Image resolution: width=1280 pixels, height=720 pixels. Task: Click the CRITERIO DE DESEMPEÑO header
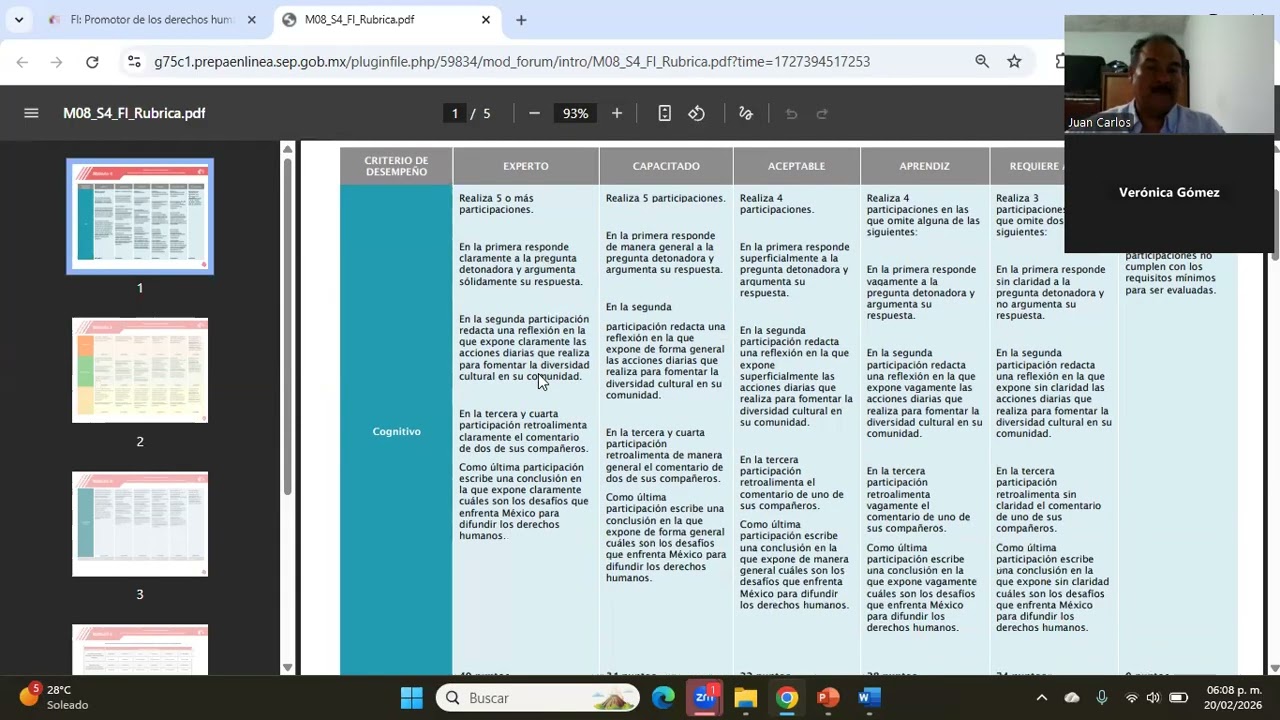(396, 166)
